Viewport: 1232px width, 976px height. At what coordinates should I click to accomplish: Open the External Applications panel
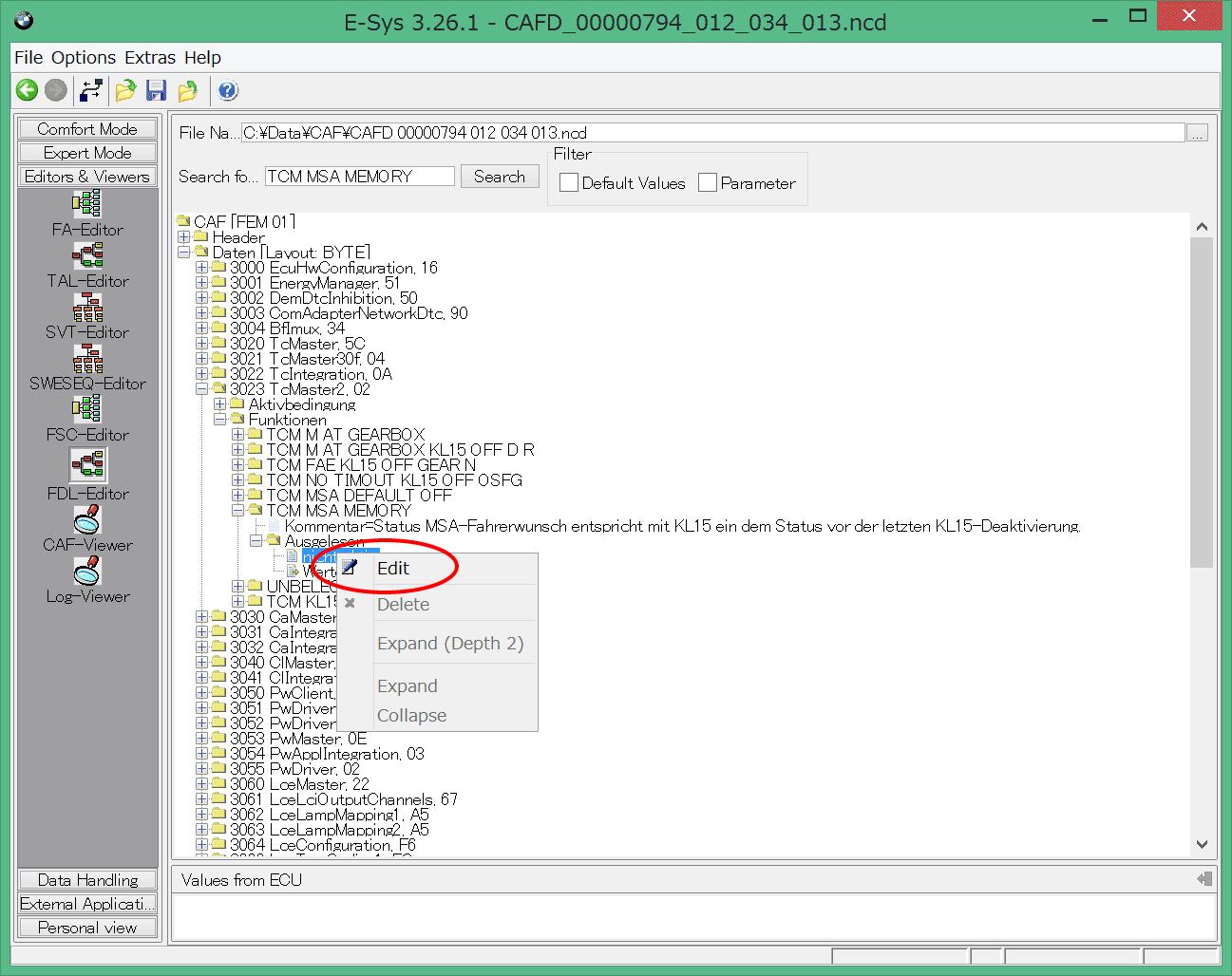(x=87, y=904)
